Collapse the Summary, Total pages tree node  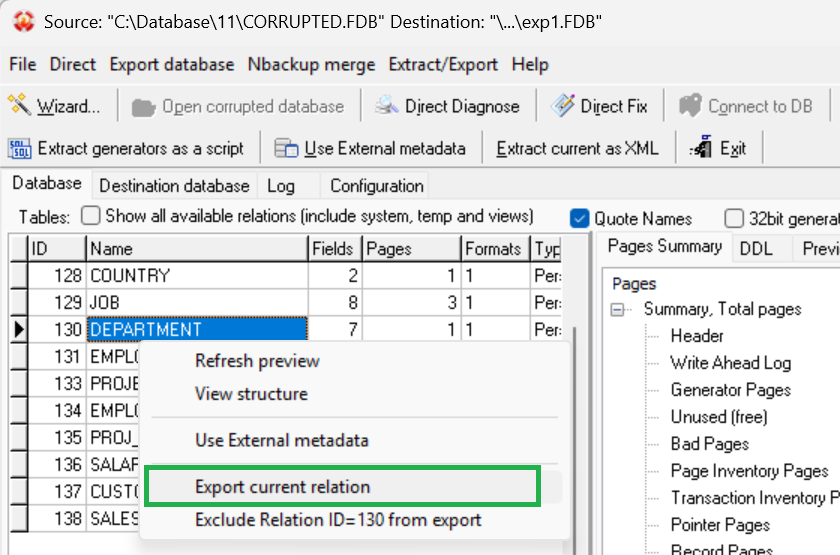[x=620, y=310]
